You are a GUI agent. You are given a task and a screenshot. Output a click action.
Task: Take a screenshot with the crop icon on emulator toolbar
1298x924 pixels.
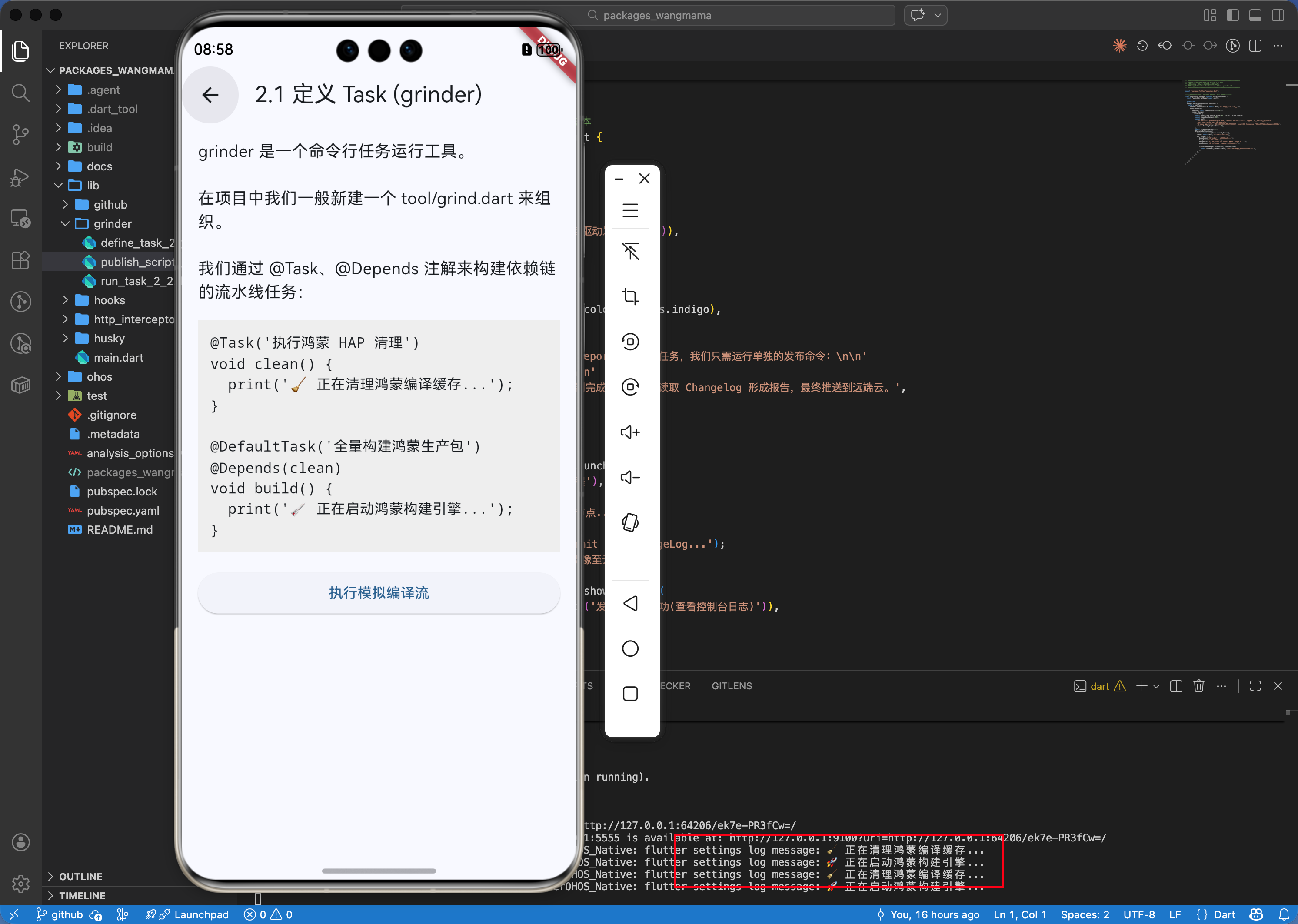[x=630, y=296]
